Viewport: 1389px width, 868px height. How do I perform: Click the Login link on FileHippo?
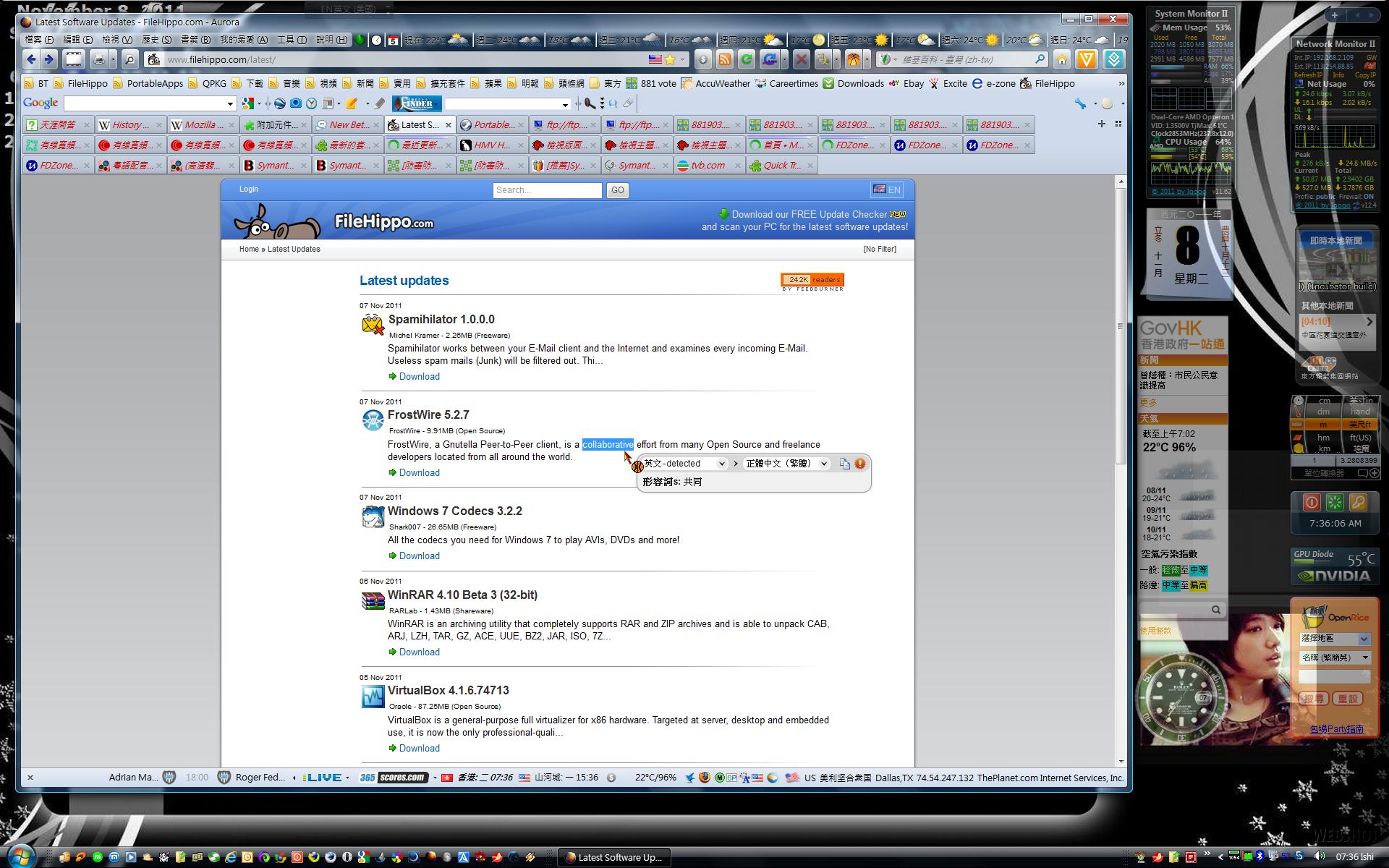tap(248, 189)
